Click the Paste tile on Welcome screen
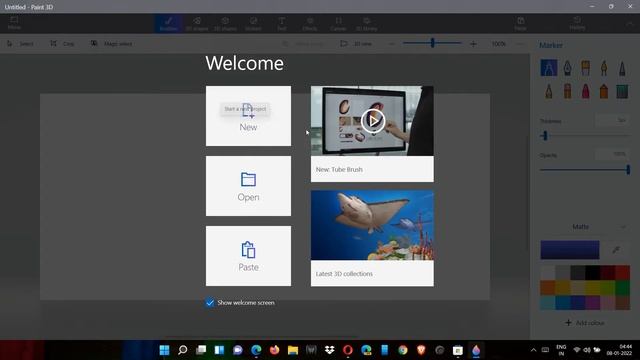Viewport: 640px width, 360px height. (x=248, y=256)
